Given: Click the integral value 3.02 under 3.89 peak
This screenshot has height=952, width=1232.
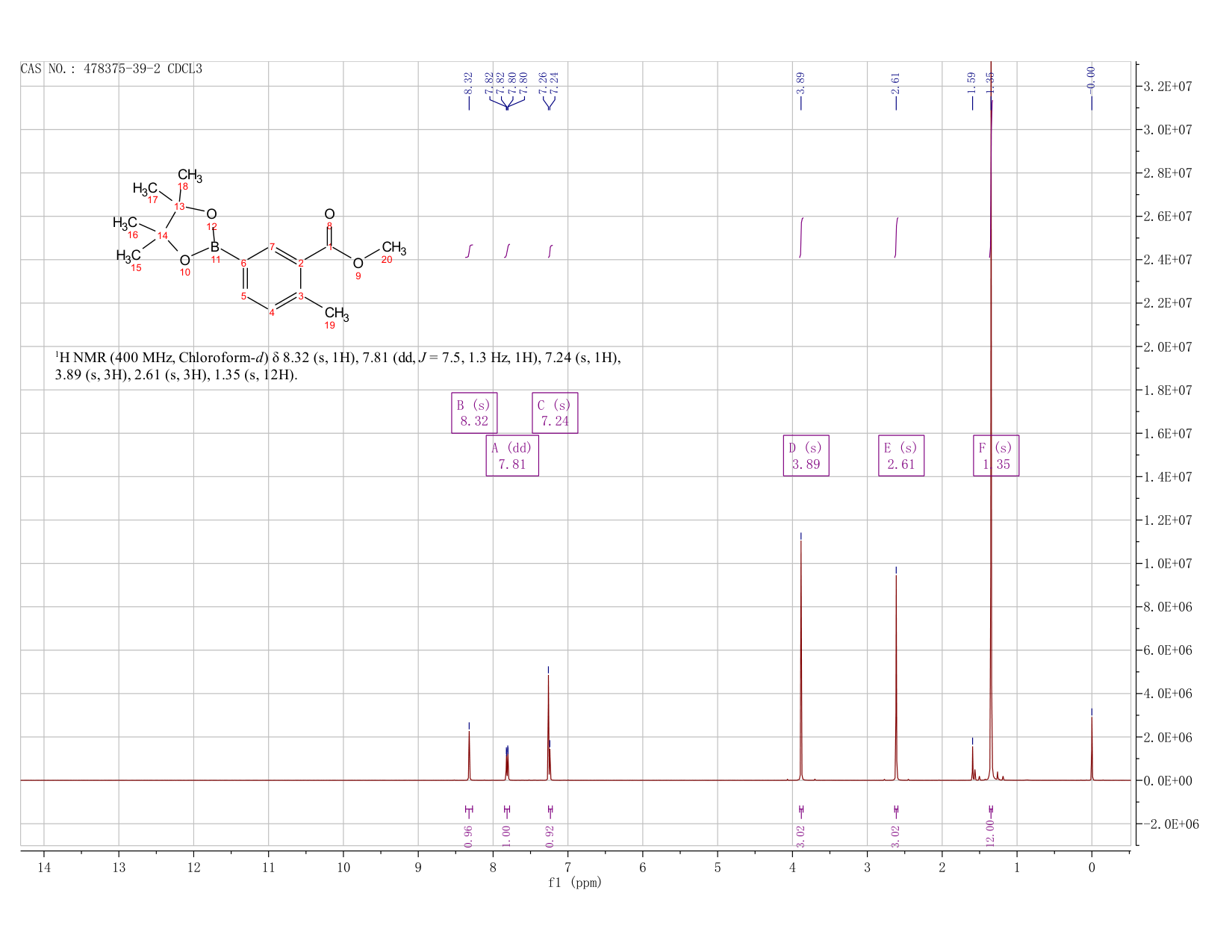Looking at the screenshot, I should 800,836.
